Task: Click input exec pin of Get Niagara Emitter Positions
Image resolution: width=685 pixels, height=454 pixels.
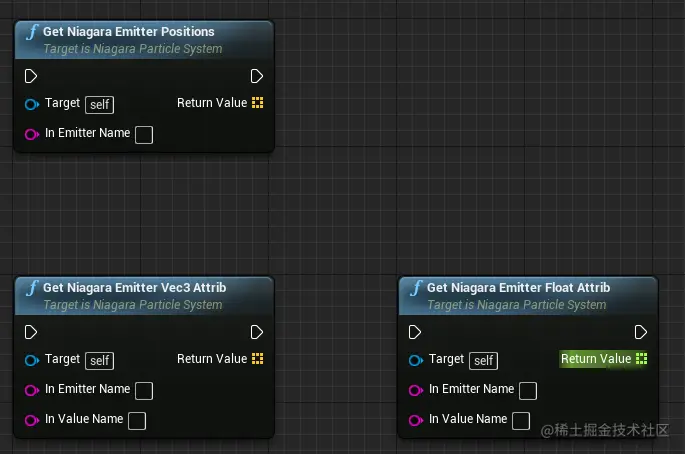Action: point(31,76)
